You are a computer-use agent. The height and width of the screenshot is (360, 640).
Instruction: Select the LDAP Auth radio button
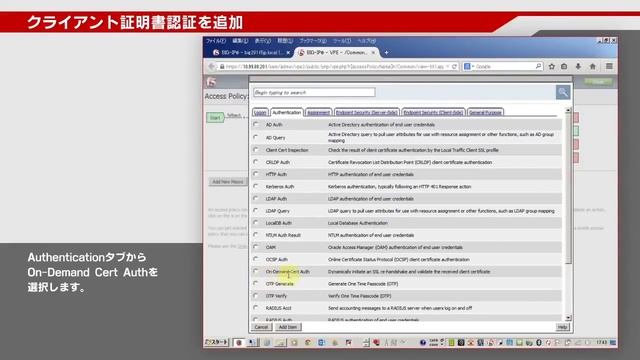[x=256, y=198]
